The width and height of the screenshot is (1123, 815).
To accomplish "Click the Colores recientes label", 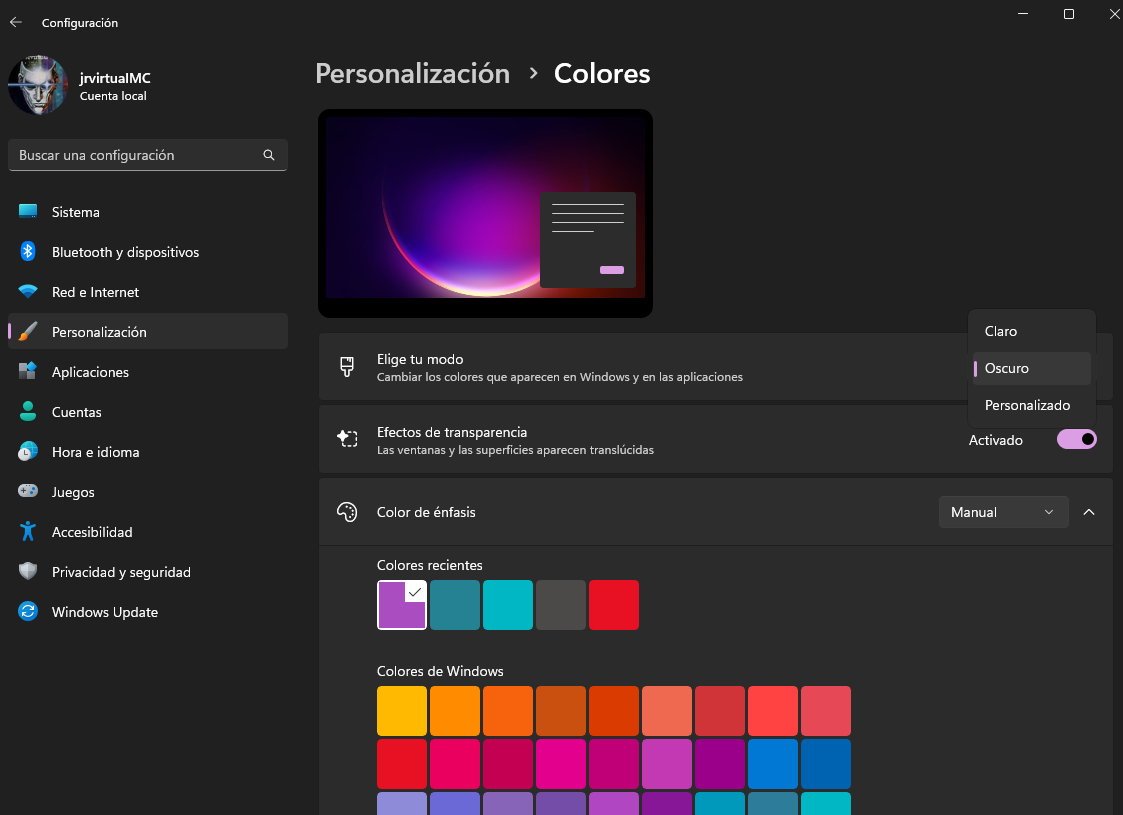I will [430, 565].
